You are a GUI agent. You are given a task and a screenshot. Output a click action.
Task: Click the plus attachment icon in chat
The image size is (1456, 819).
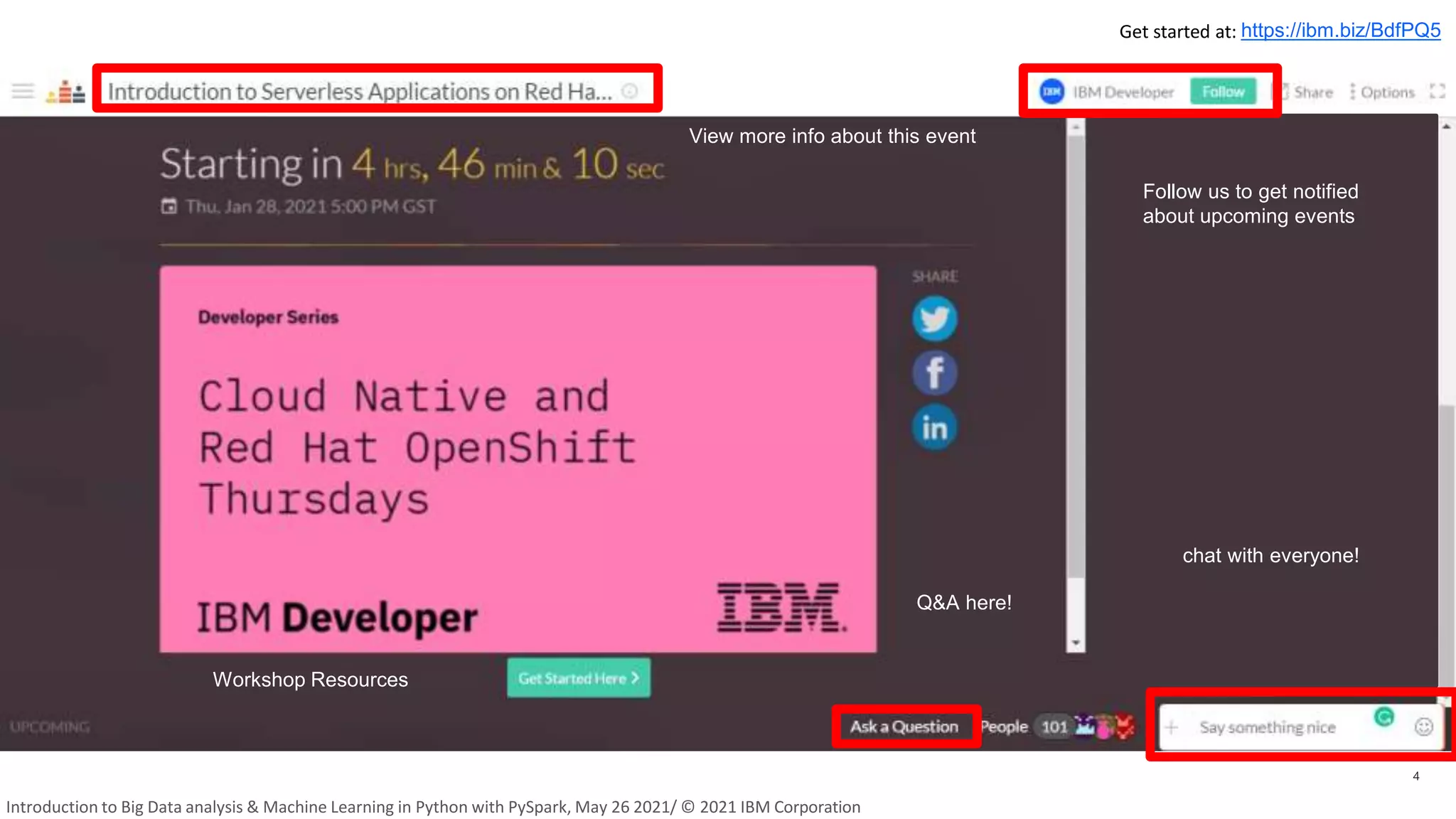click(1172, 727)
